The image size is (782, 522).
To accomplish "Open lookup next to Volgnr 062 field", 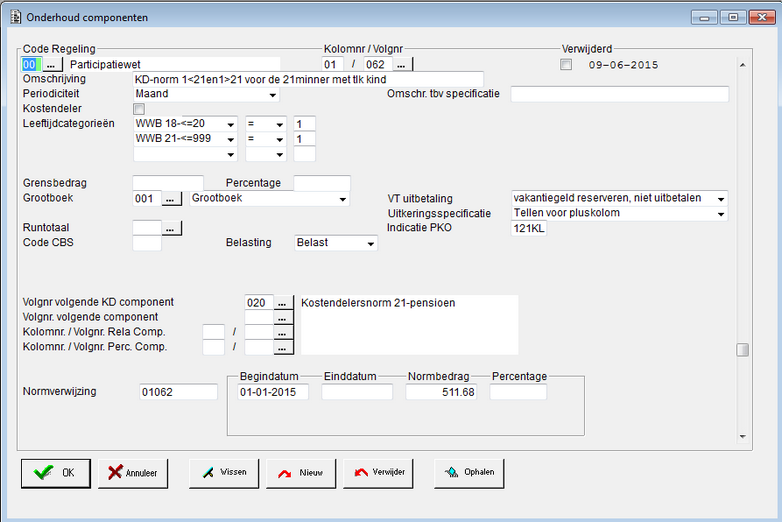I will click(x=402, y=65).
